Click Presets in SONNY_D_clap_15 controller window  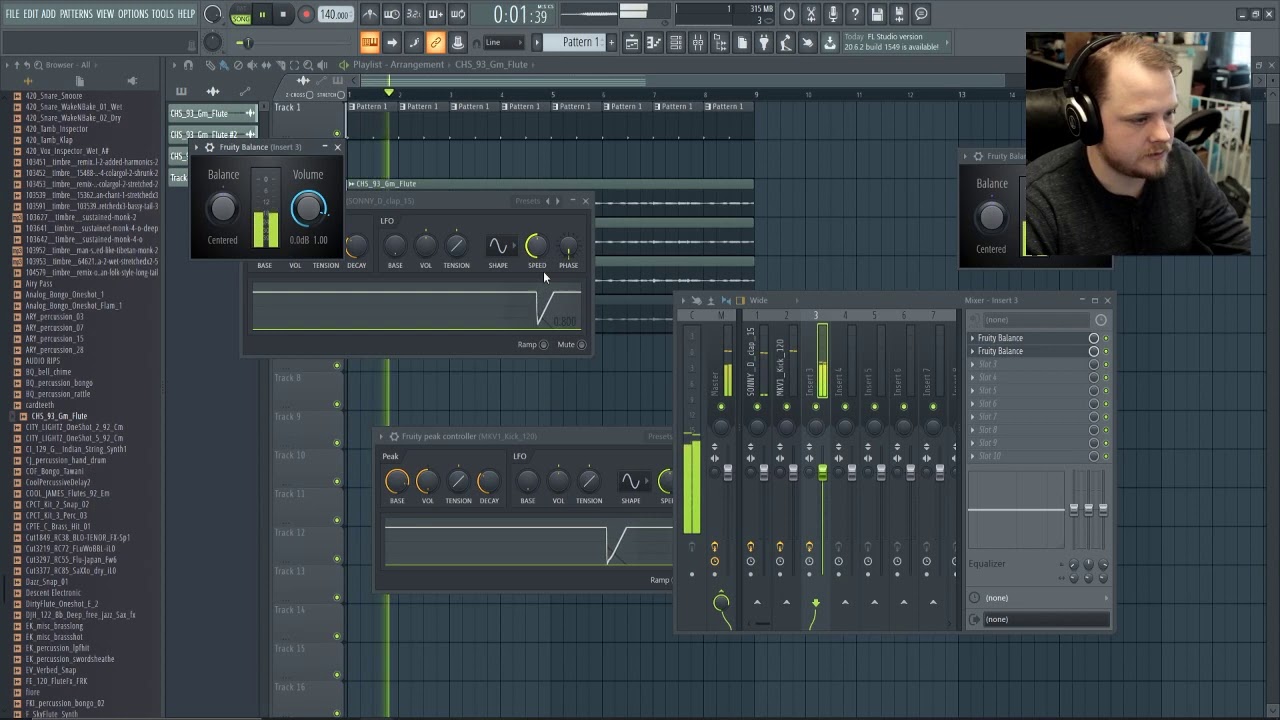[527, 201]
